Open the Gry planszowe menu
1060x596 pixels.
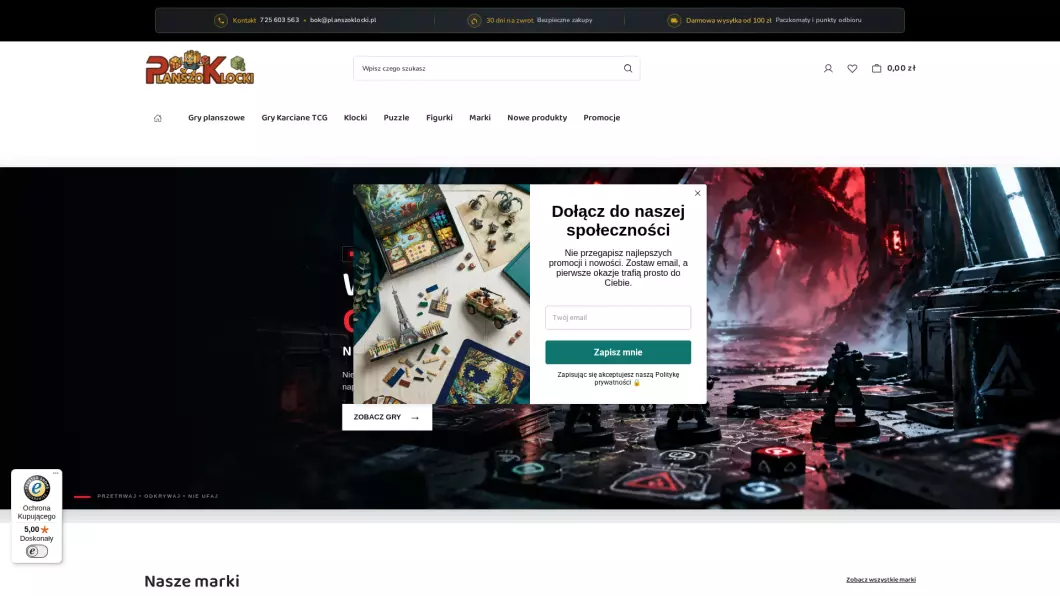(216, 118)
